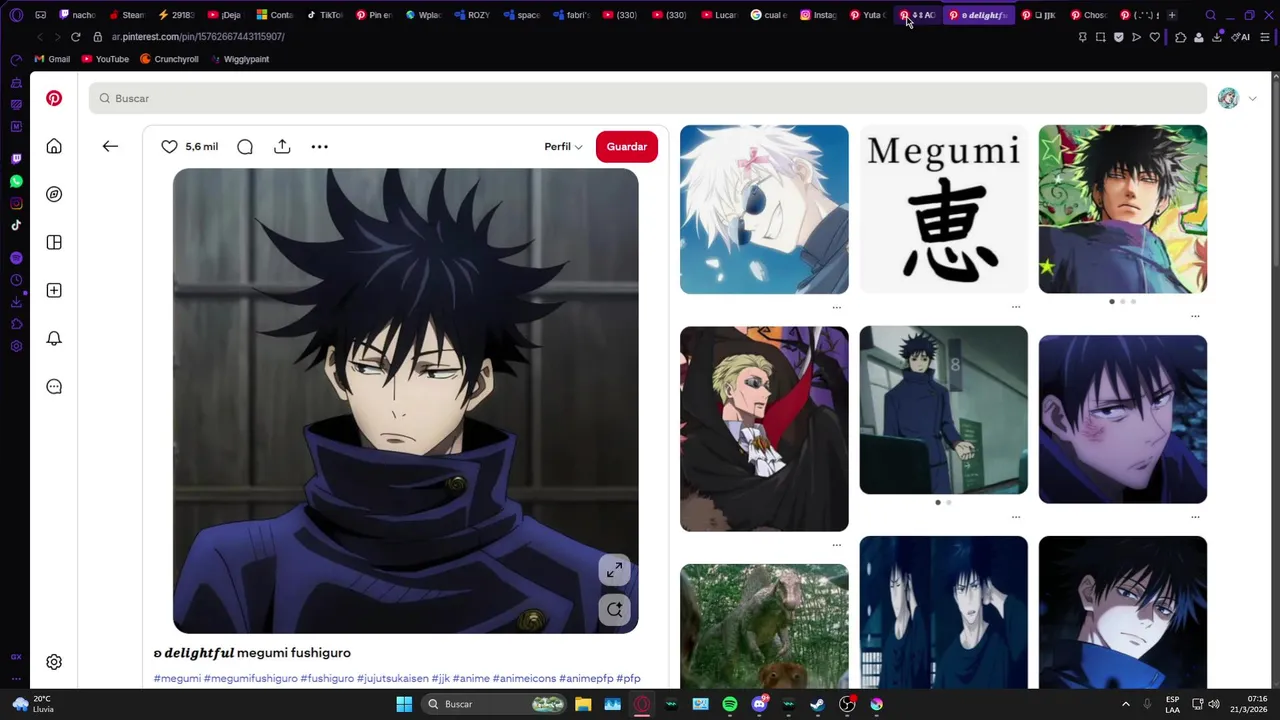Open a new tab with plus button

tap(1172, 15)
